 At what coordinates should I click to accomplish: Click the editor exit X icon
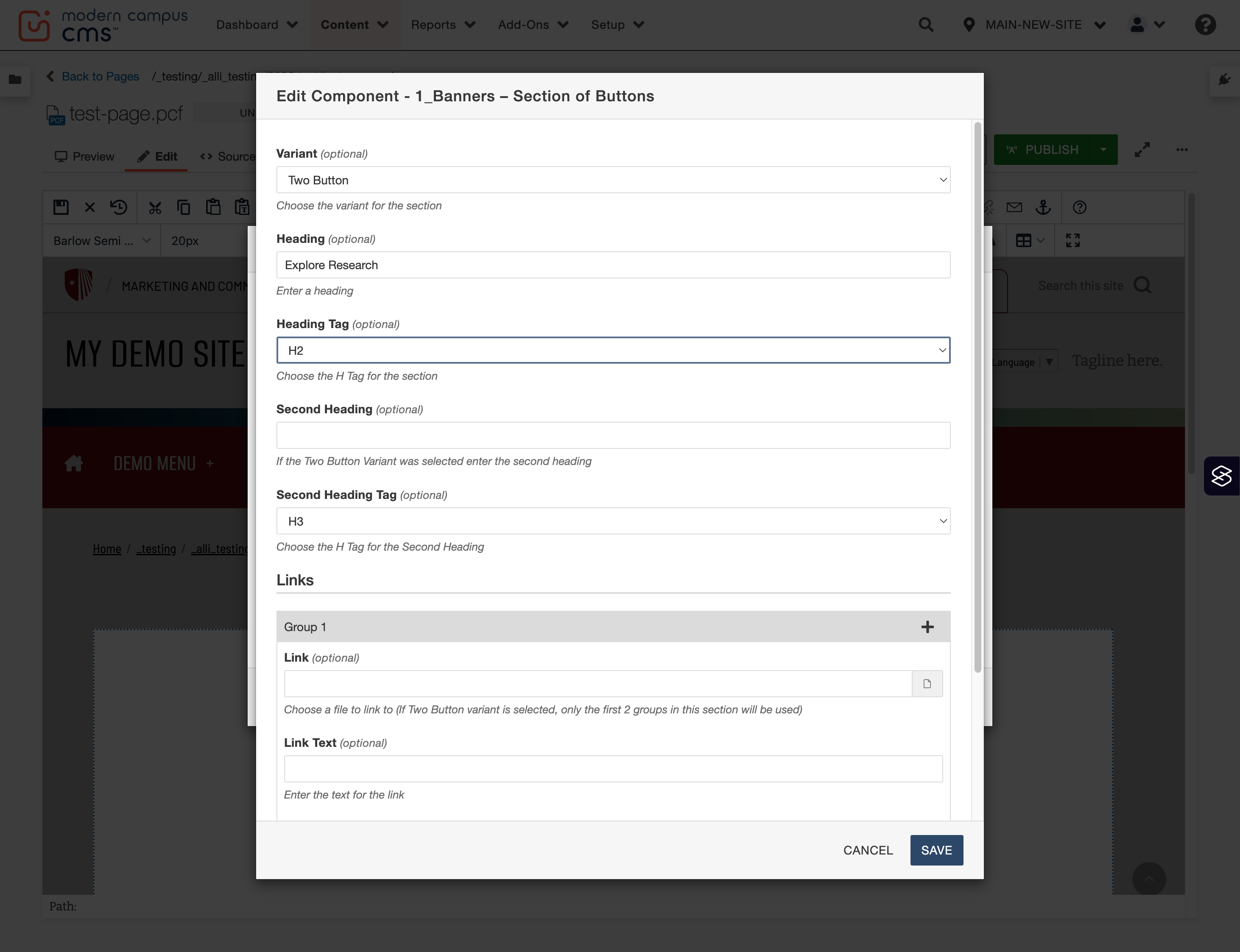tap(89, 207)
